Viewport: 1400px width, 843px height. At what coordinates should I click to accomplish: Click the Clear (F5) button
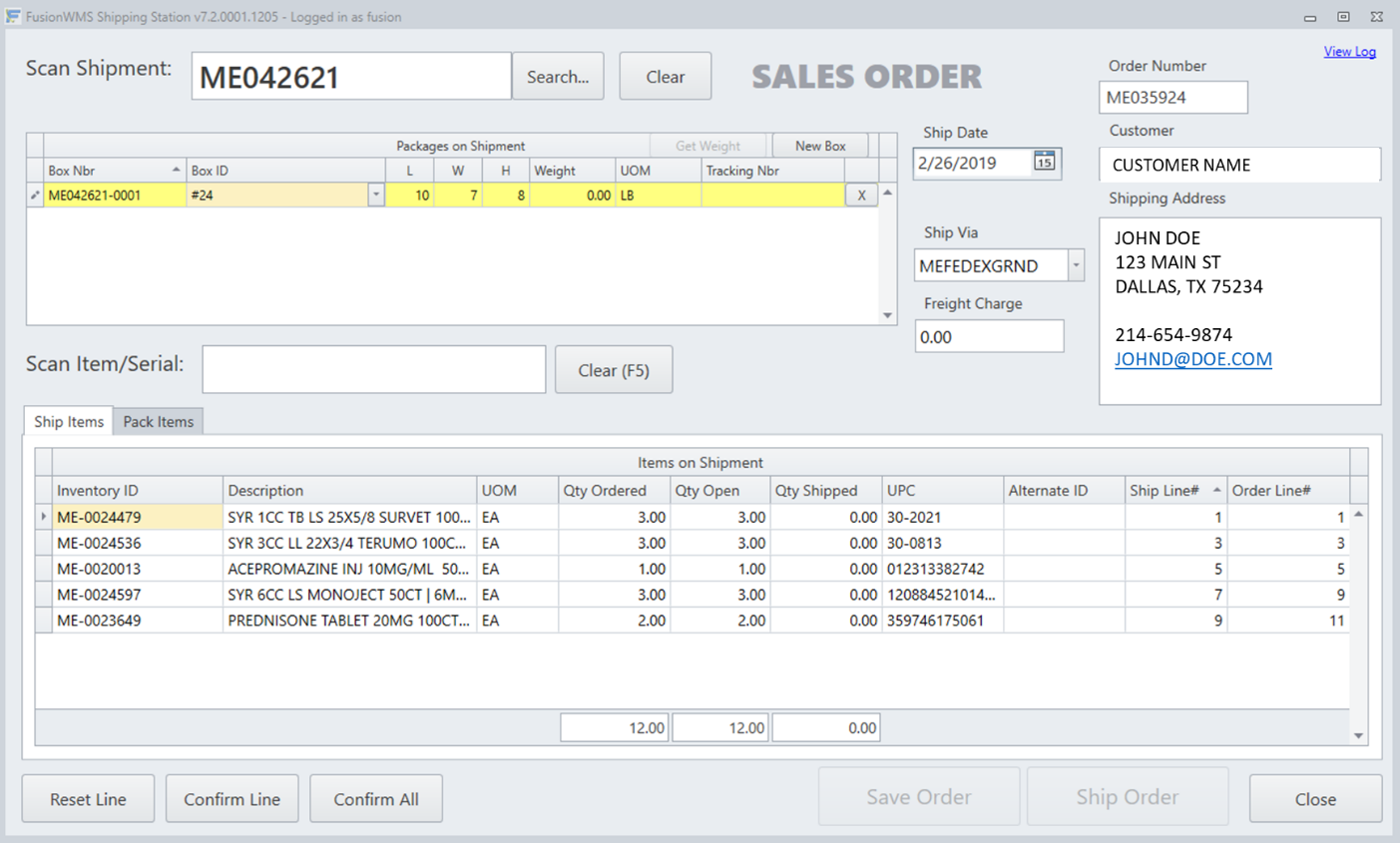point(614,370)
